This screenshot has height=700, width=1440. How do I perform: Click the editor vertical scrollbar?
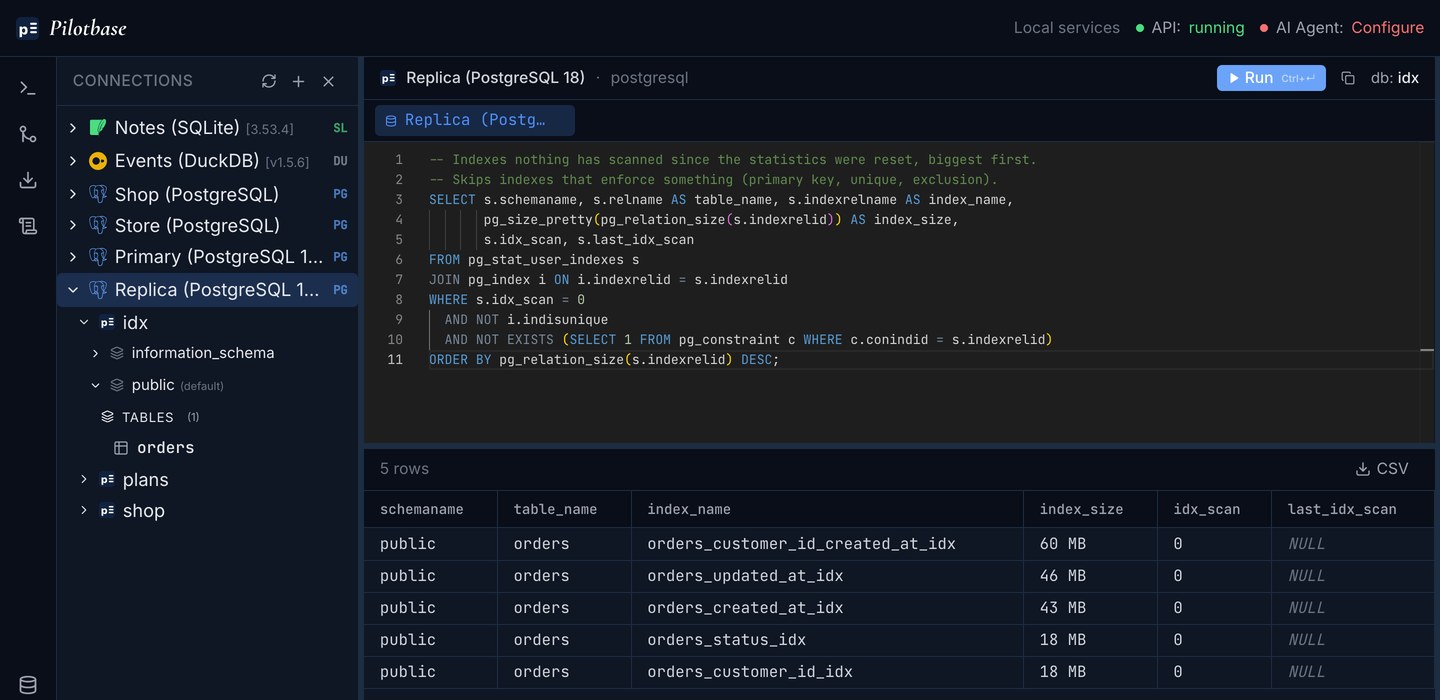(1426, 292)
